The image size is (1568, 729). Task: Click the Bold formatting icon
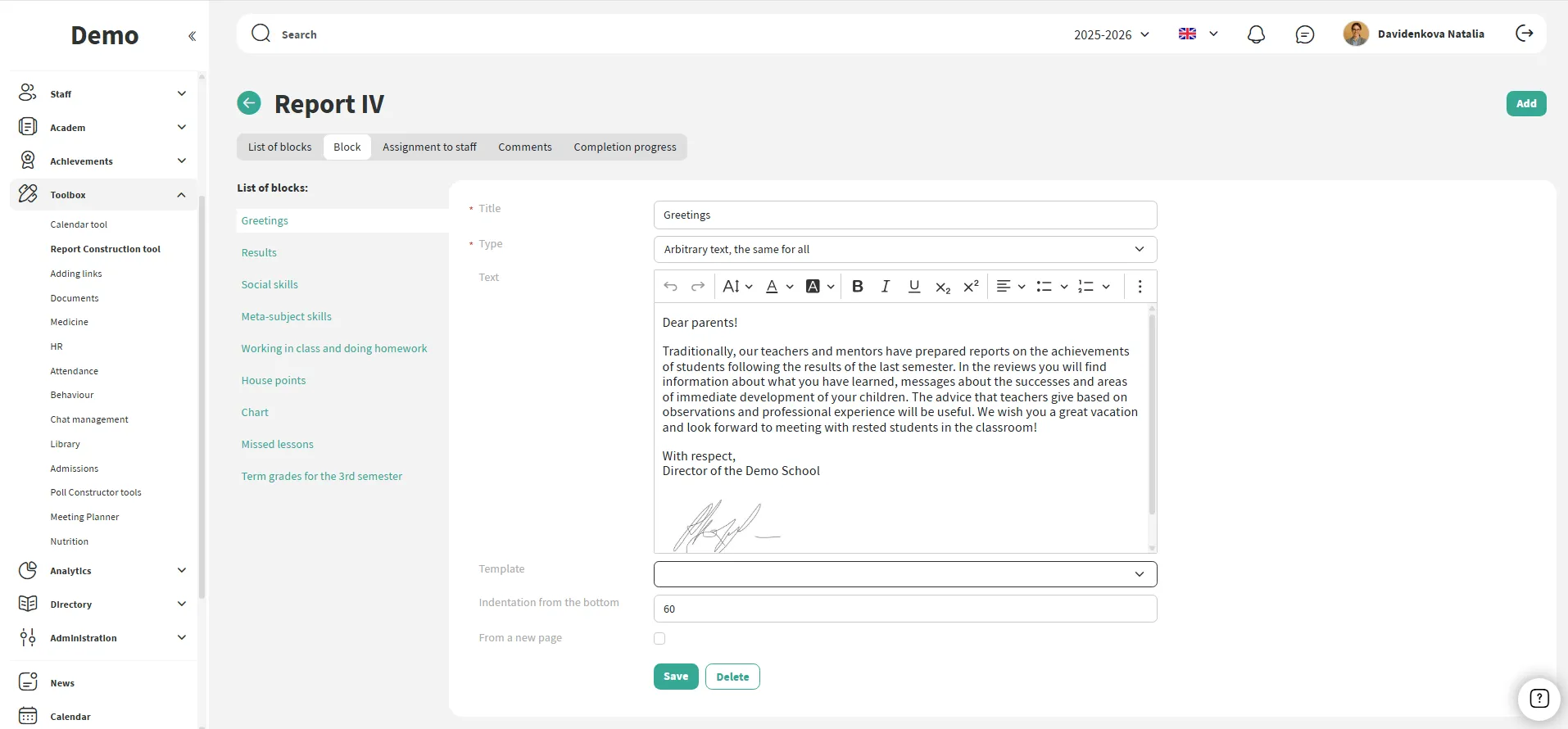tap(857, 287)
